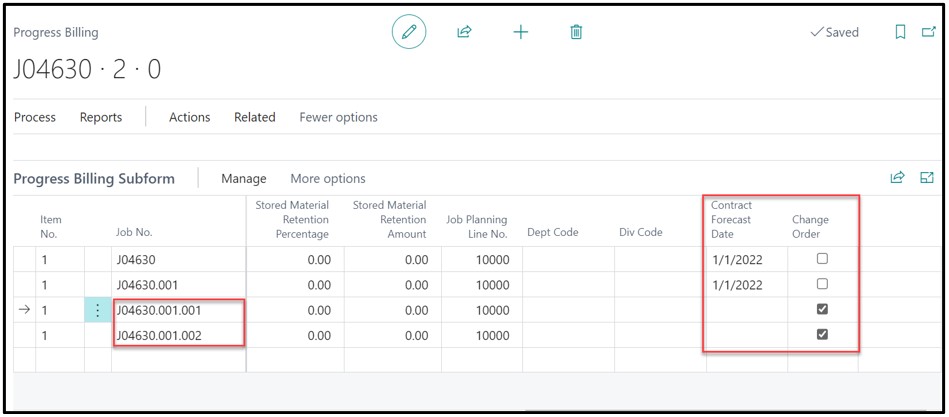Check Change Order for J04630 row
Viewport: 949px width, 417px height.
(822, 259)
